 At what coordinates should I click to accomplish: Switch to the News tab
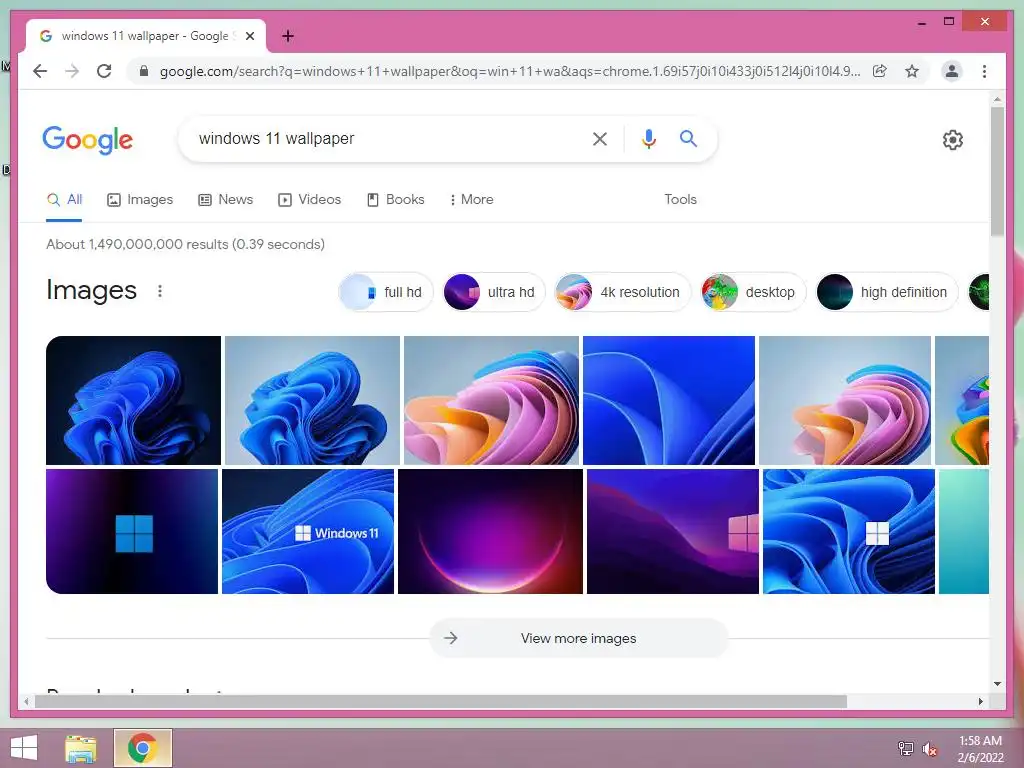[x=225, y=199]
